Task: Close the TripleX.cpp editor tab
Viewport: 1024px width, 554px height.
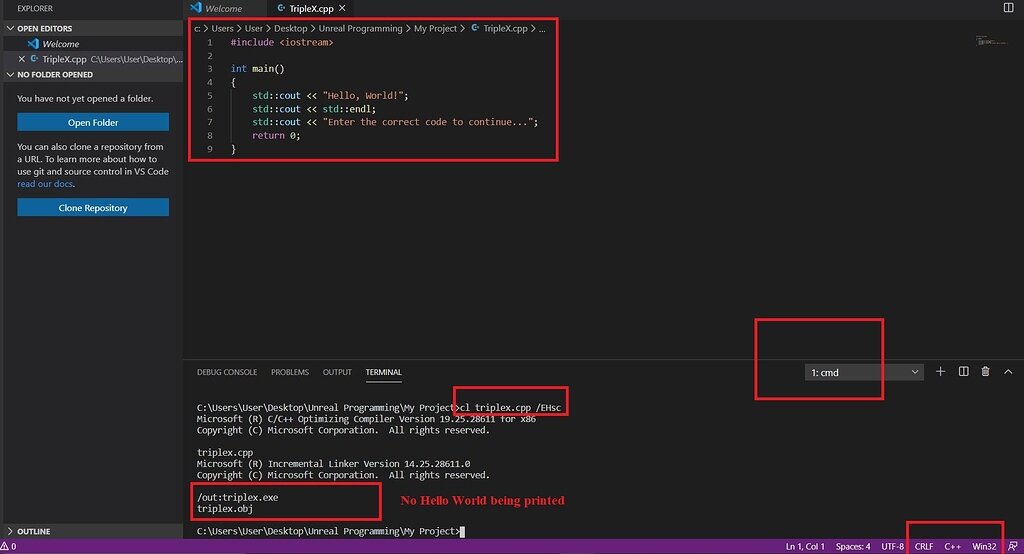Action: (341, 8)
